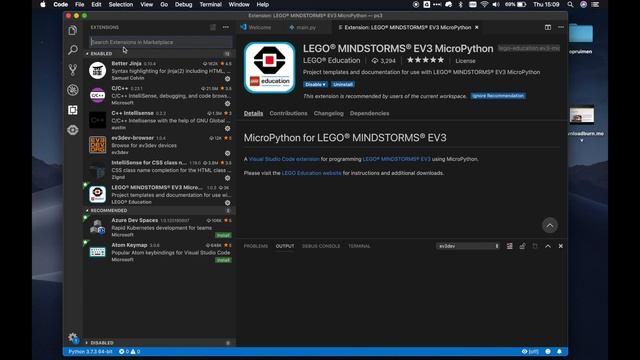Split the editor to the right

tap(548, 27)
